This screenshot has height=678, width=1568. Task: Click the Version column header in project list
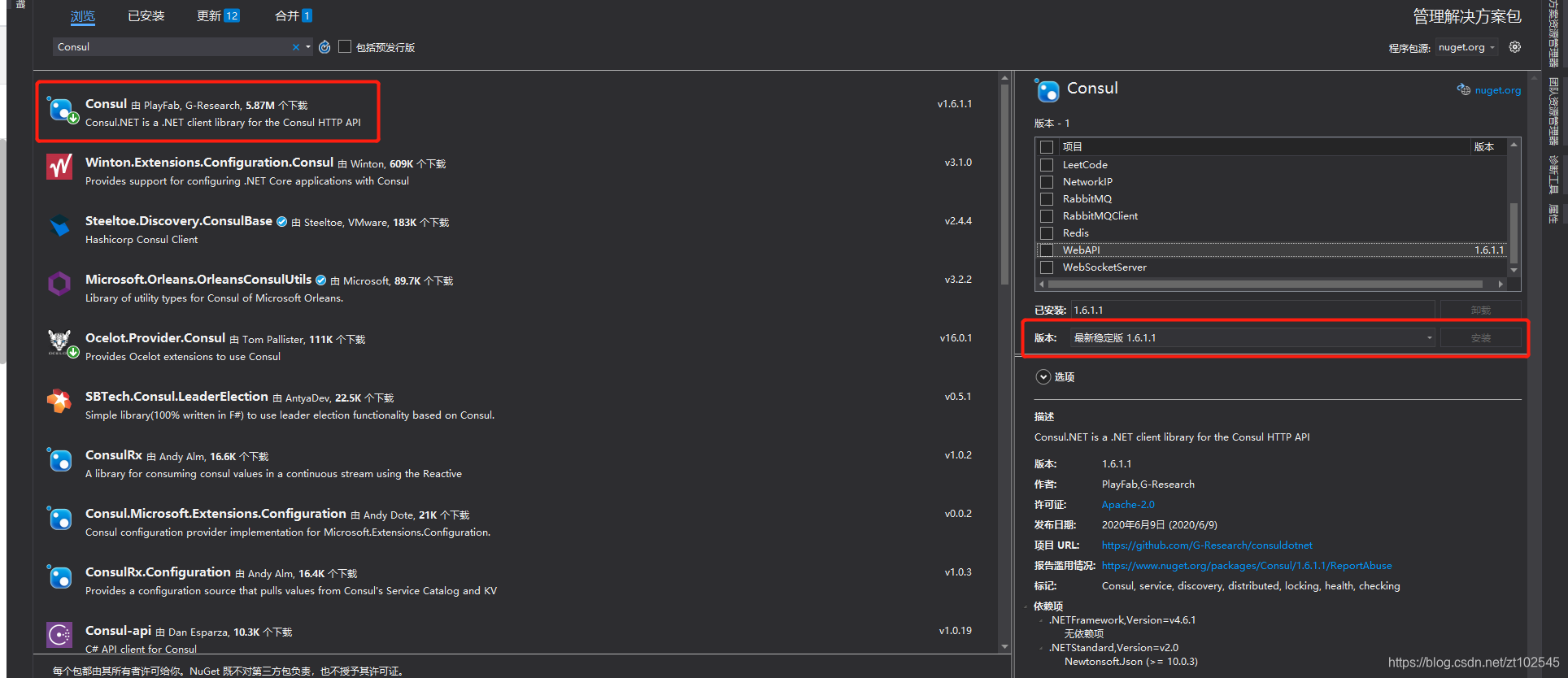1484,147
